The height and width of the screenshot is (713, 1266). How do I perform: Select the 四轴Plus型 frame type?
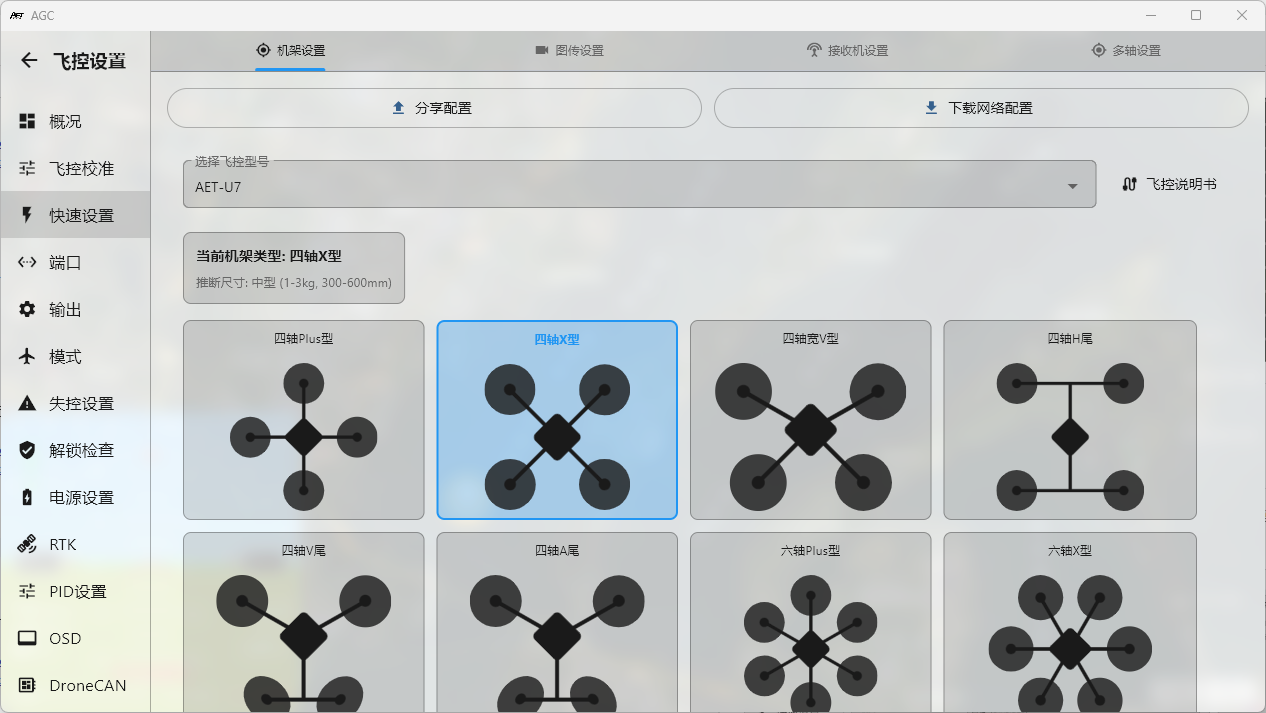(x=303, y=420)
